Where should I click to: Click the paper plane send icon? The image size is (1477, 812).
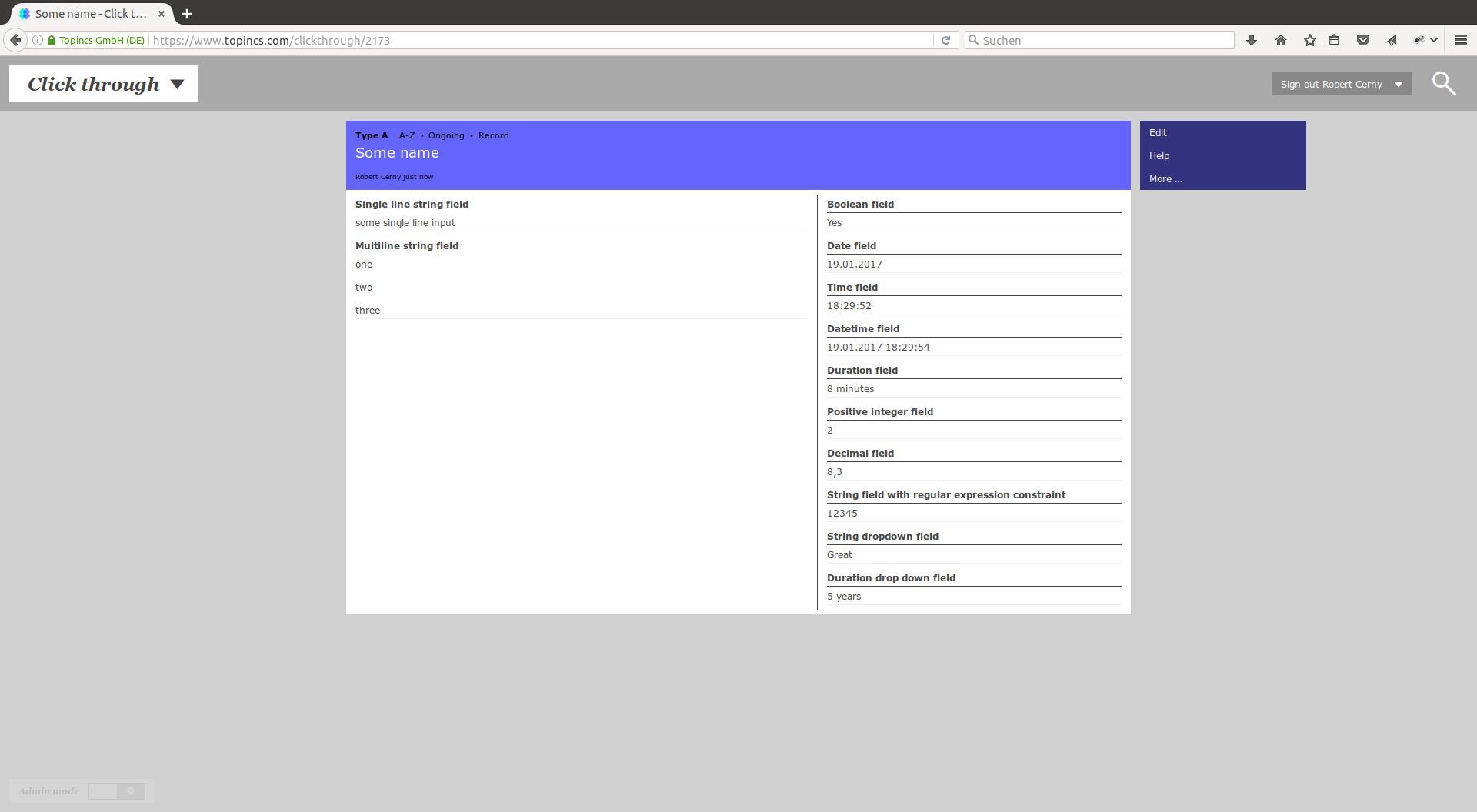click(x=1391, y=40)
